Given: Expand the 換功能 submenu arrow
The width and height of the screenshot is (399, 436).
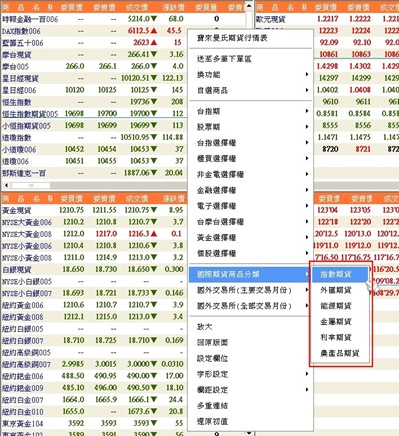Looking at the screenshot, I should [x=307, y=74].
